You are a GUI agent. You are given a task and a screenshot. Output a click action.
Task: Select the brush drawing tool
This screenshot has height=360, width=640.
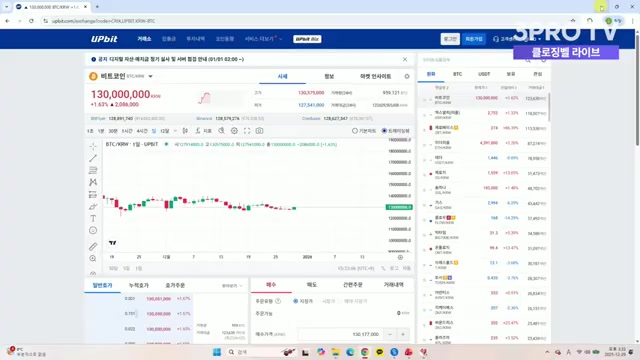tap(93, 207)
